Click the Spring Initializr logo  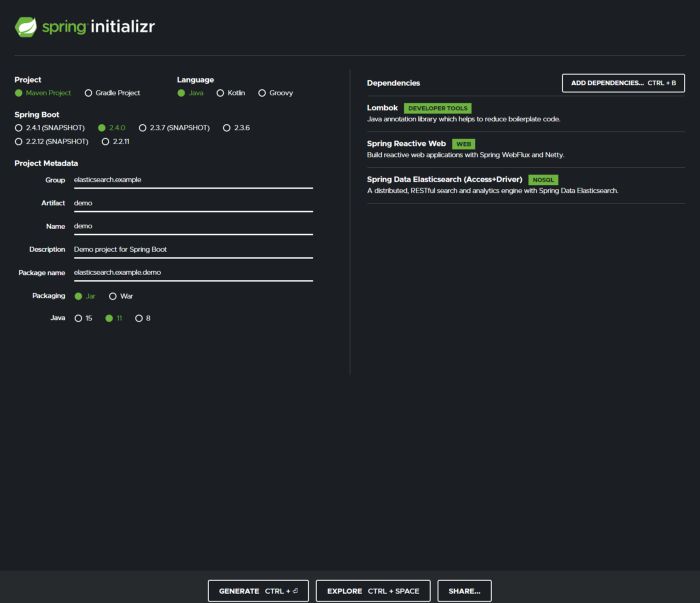84,27
